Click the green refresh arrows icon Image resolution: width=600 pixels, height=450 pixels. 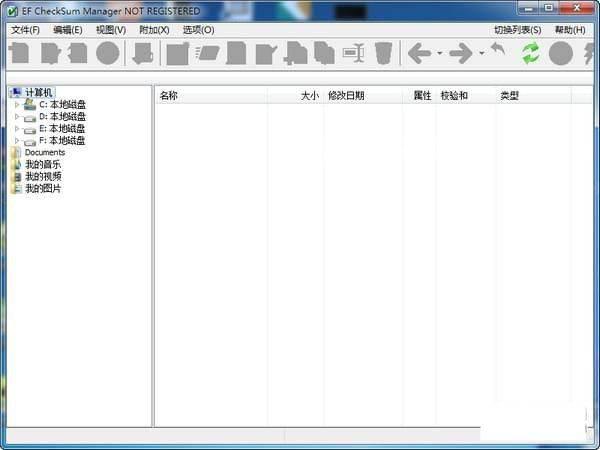tap(531, 53)
